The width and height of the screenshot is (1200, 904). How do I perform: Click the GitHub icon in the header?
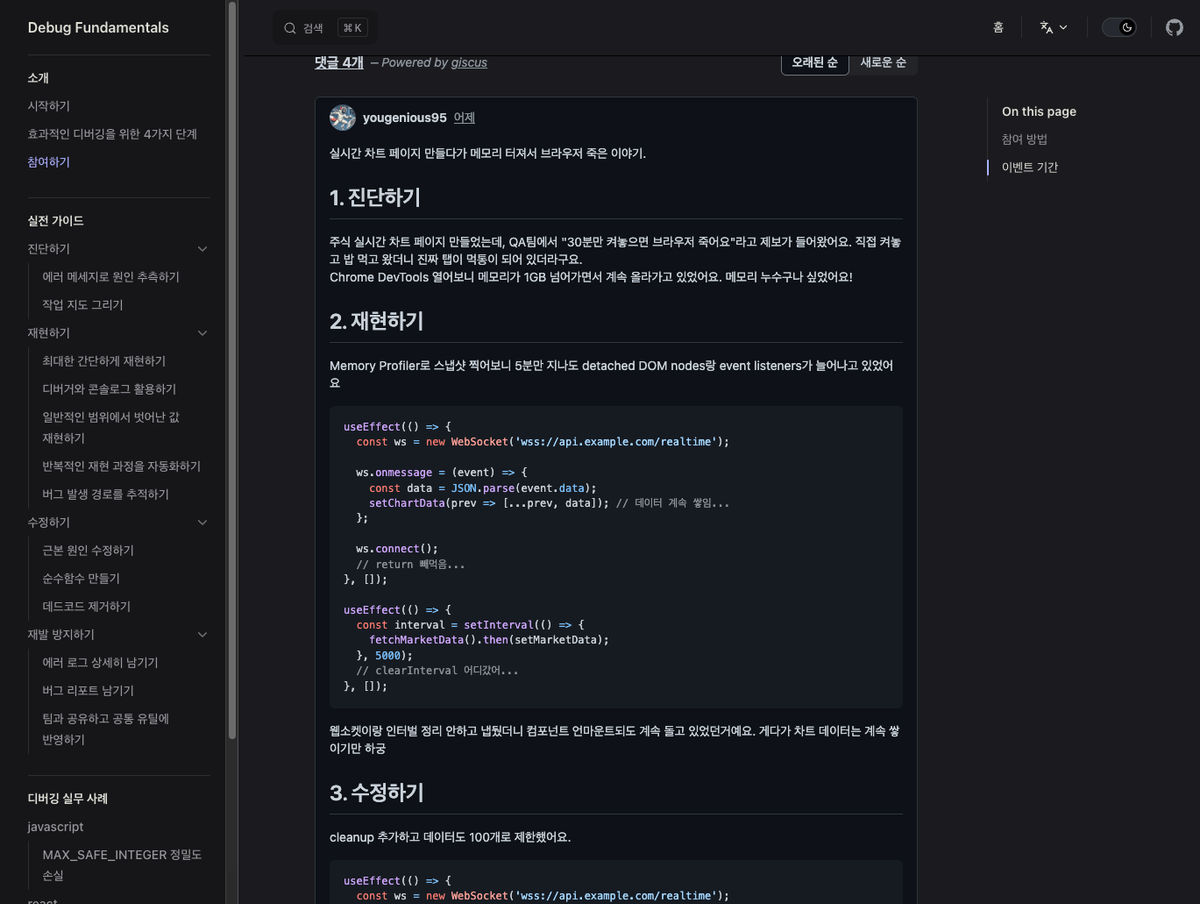tap(1174, 27)
